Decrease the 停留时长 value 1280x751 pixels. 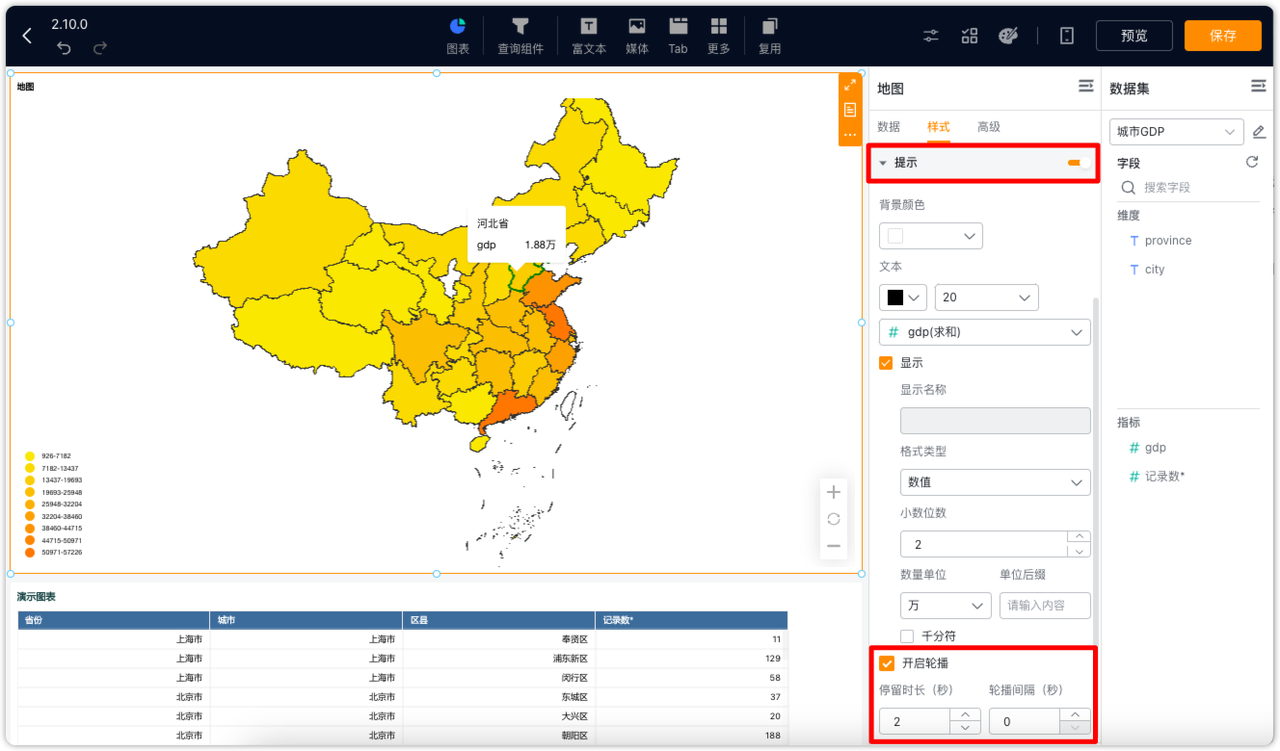(x=964, y=728)
